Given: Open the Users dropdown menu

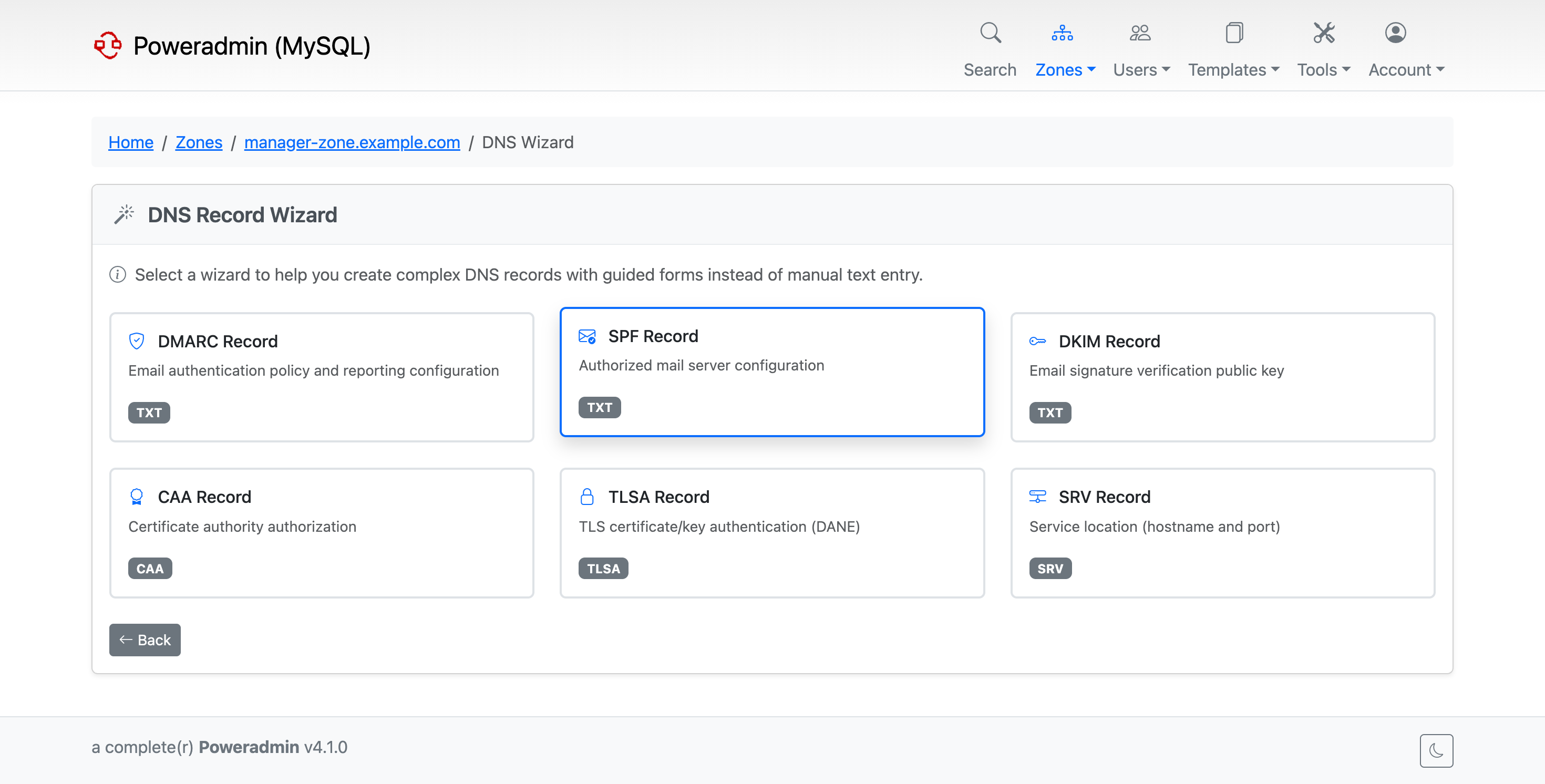Looking at the screenshot, I should (1141, 69).
